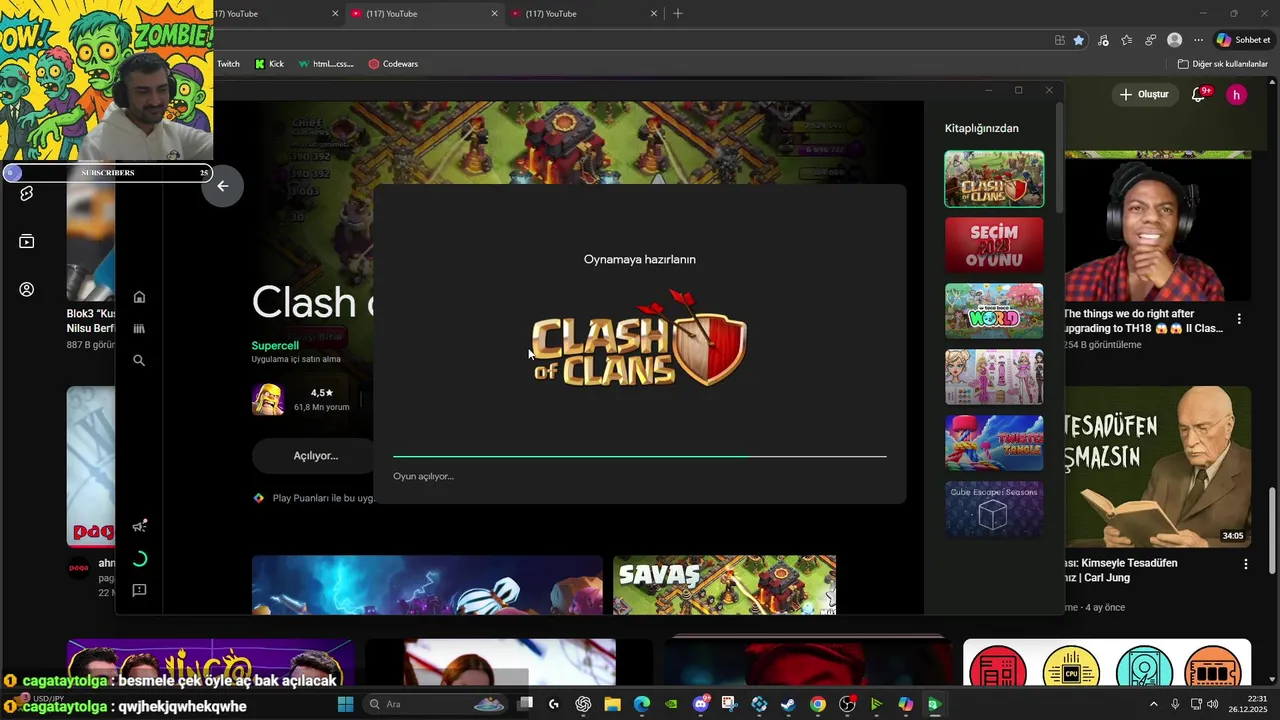Click the '4,5★' rating text

click(322, 393)
